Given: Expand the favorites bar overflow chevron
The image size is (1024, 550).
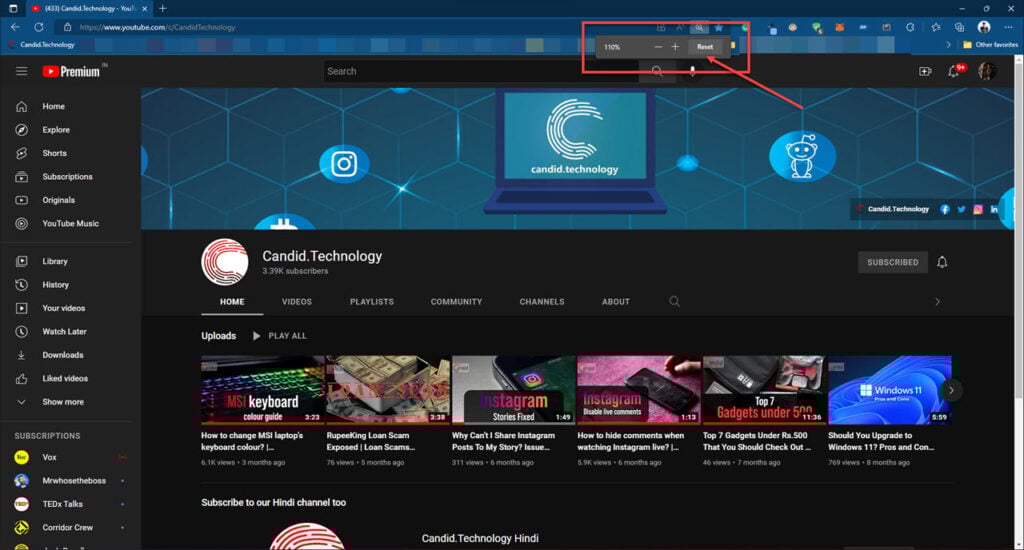Looking at the screenshot, I should [x=948, y=44].
